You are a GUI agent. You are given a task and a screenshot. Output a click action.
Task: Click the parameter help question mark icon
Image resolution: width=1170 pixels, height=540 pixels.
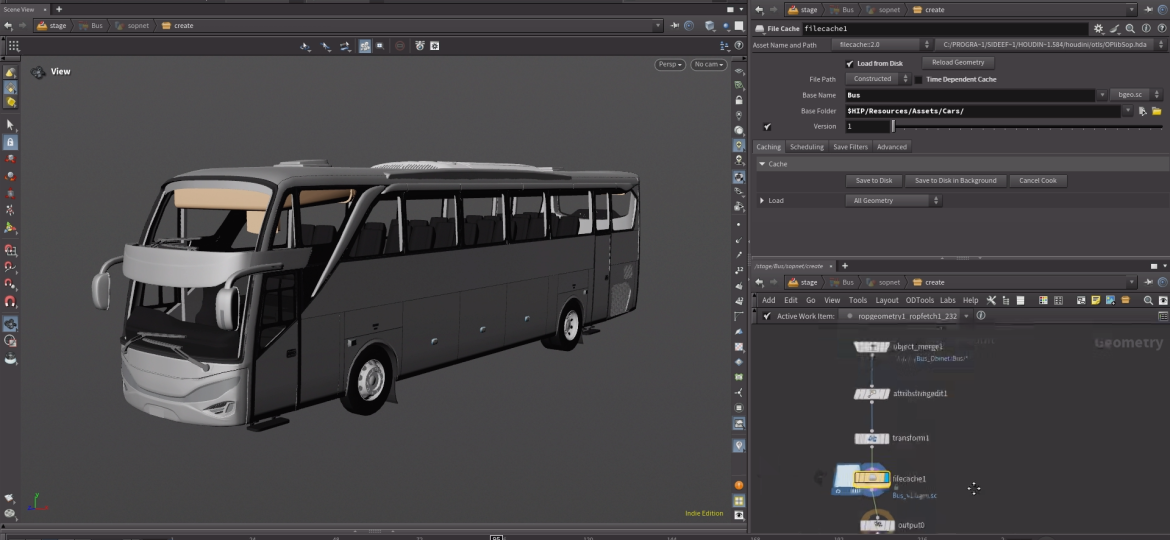pyautogui.click(x=1160, y=29)
